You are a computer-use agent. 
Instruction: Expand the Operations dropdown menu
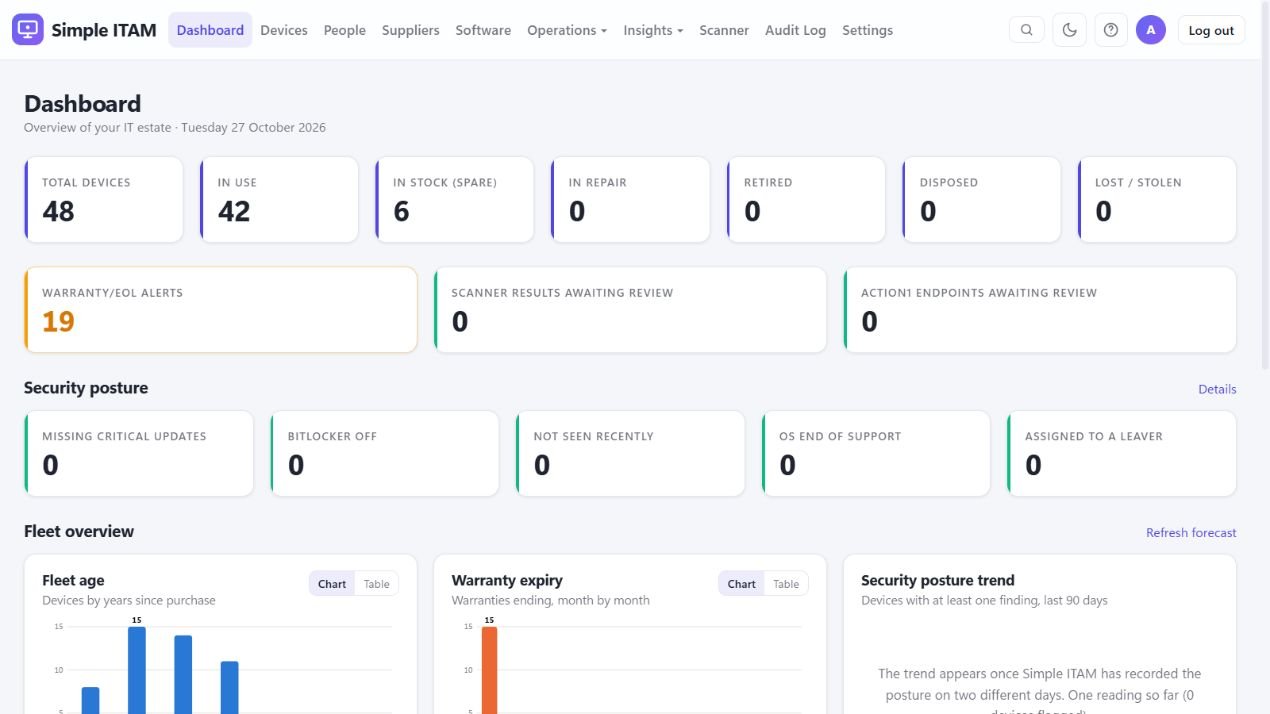tap(567, 30)
